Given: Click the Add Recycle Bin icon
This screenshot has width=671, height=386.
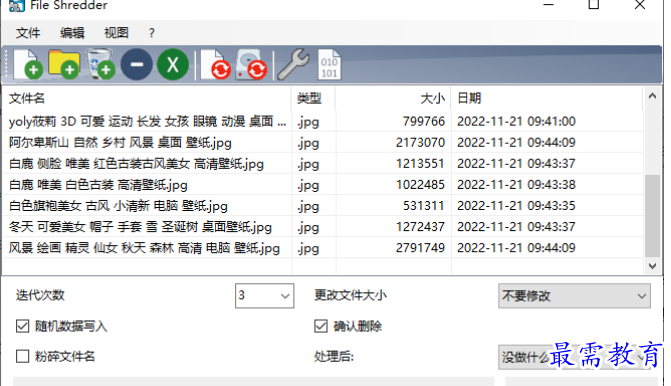Looking at the screenshot, I should pos(101,65).
